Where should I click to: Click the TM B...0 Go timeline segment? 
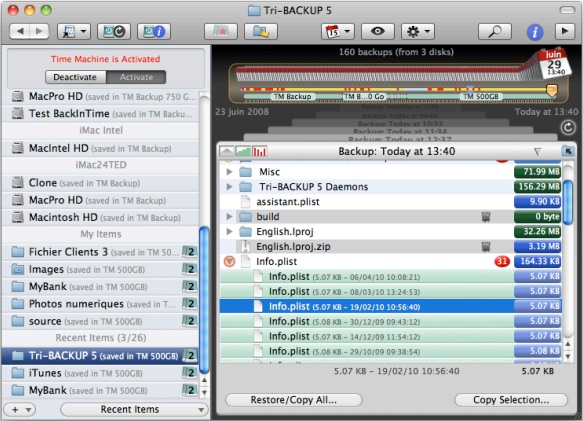364,97
